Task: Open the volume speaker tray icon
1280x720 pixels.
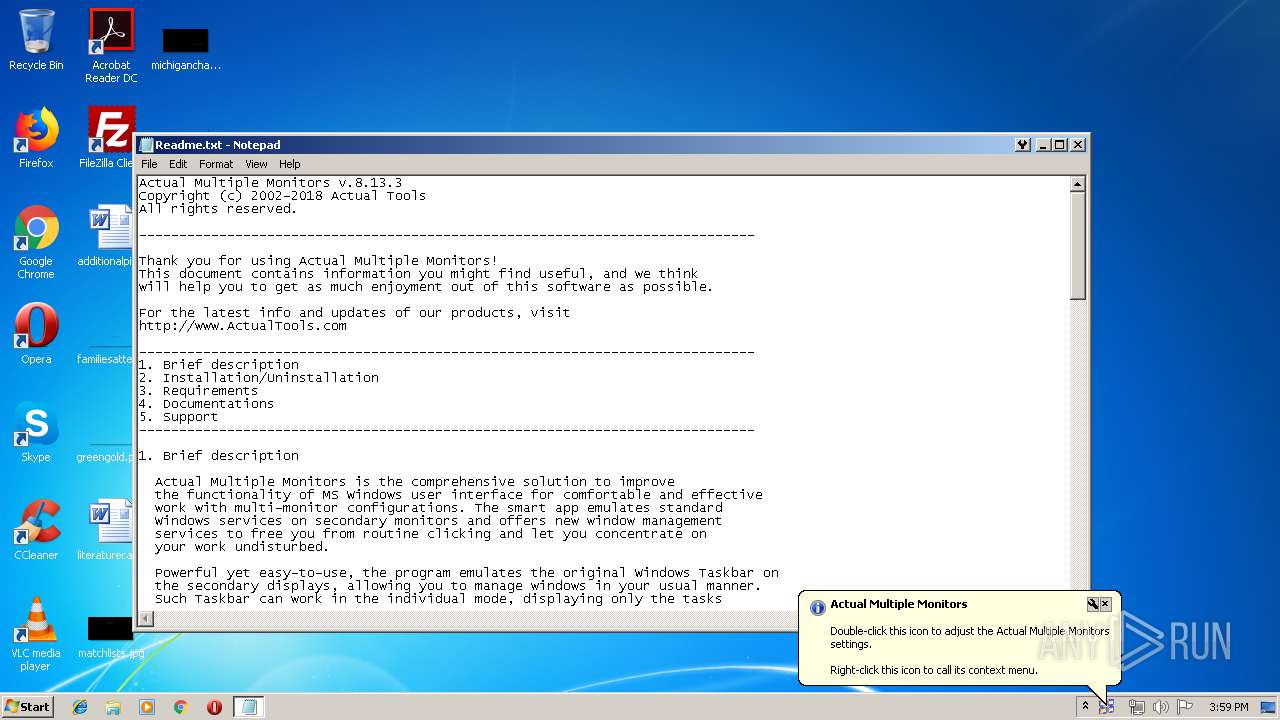Action: (1160, 707)
